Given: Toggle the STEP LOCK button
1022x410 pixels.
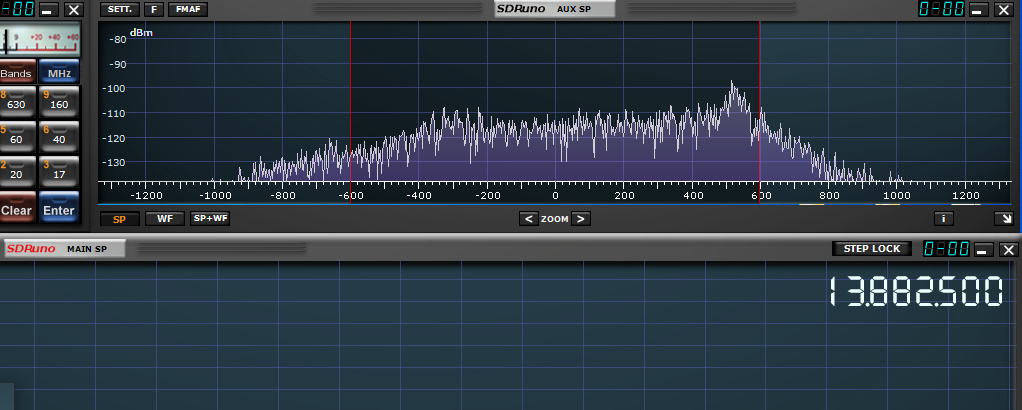Looking at the screenshot, I should 872,249.
